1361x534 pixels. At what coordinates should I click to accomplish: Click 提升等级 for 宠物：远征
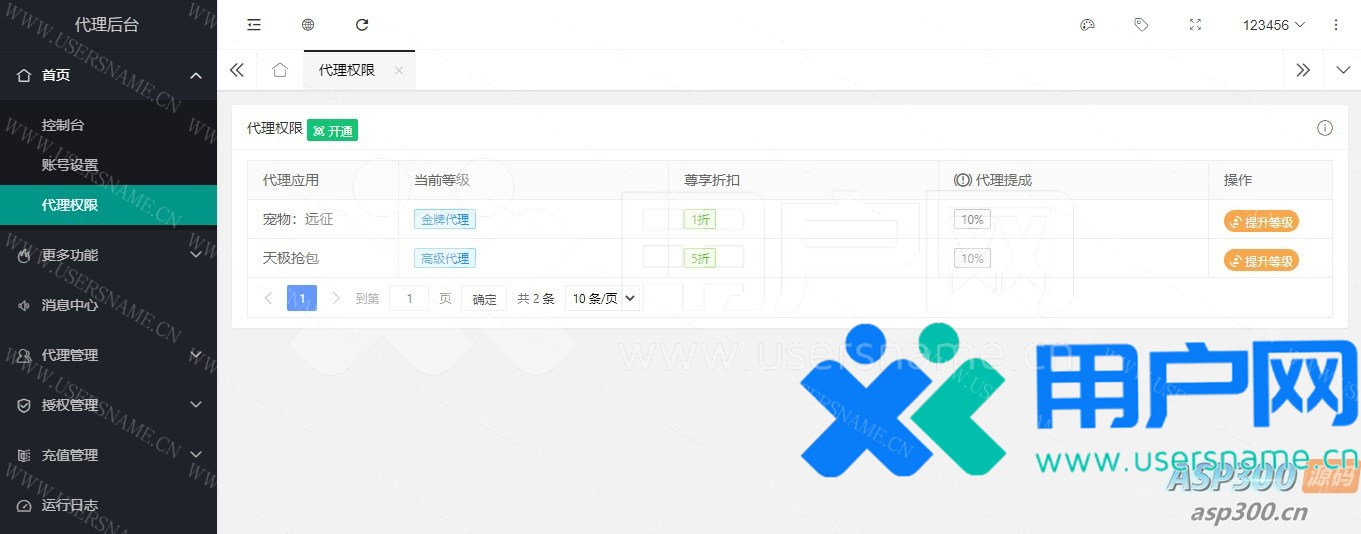(x=1261, y=221)
